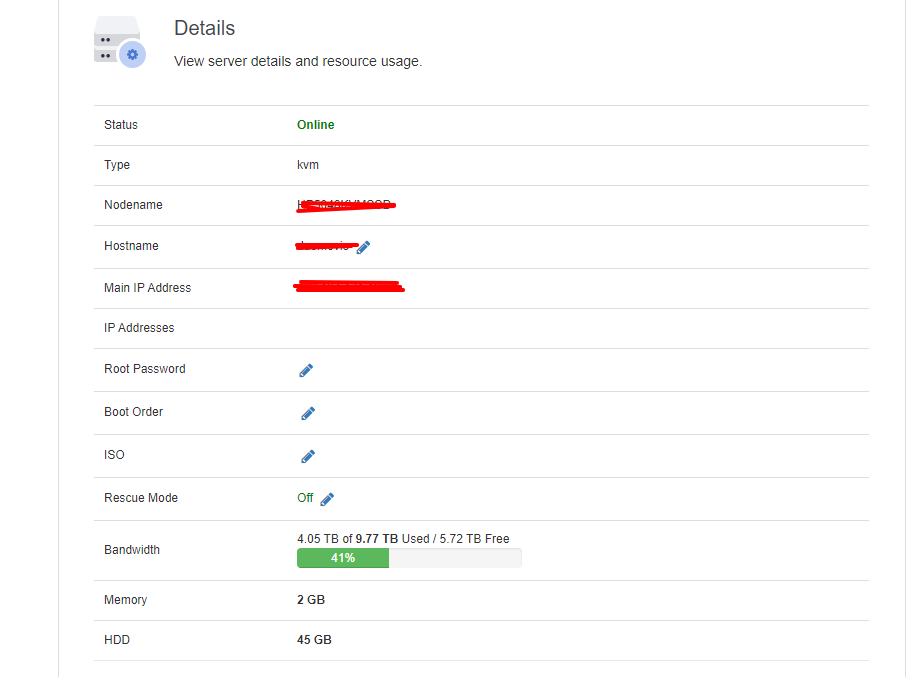Click the 2 GB memory value
Image resolution: width=915 pixels, height=677 pixels.
311,600
